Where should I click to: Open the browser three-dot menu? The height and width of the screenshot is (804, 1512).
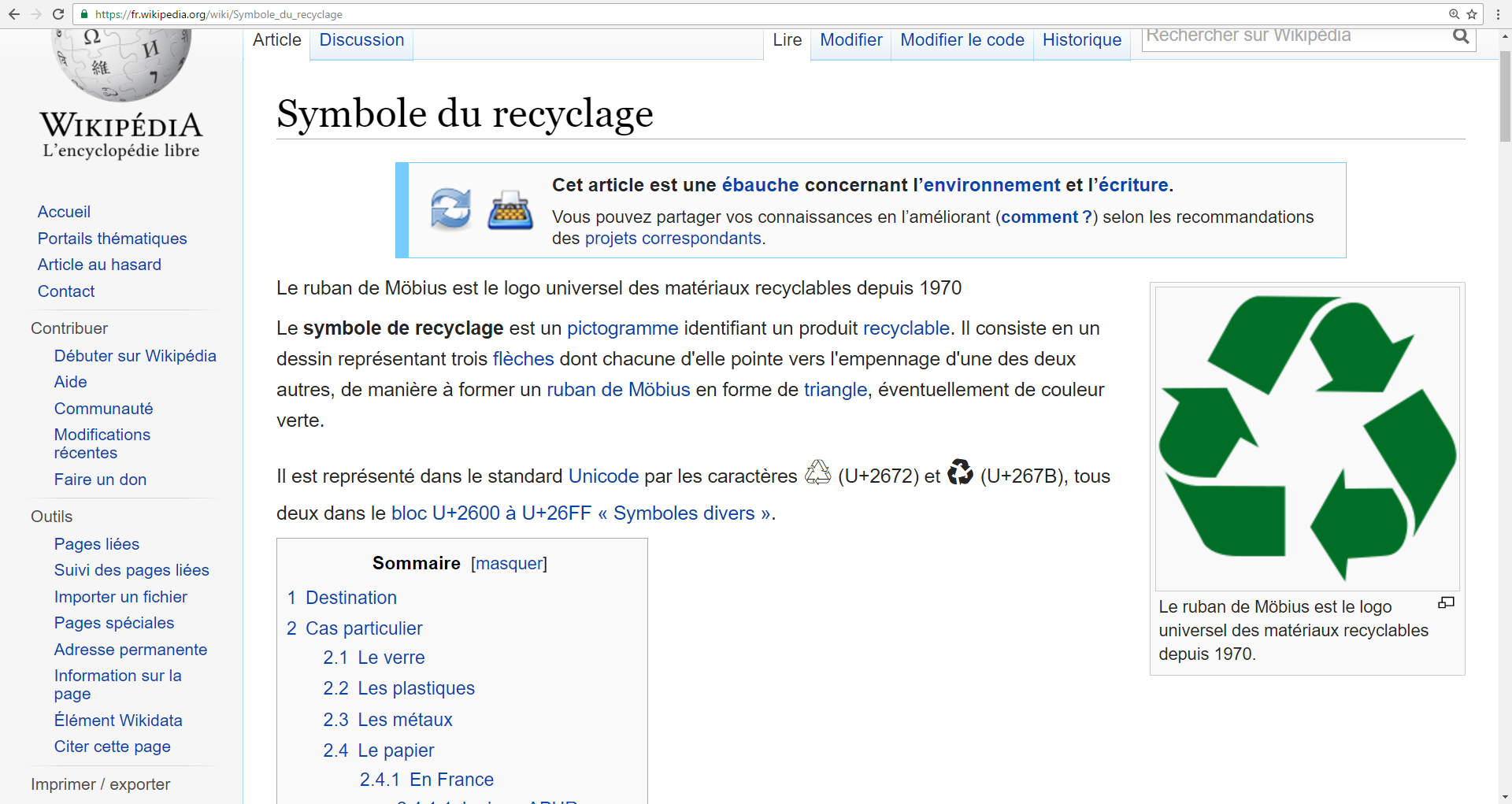pyautogui.click(x=1497, y=14)
